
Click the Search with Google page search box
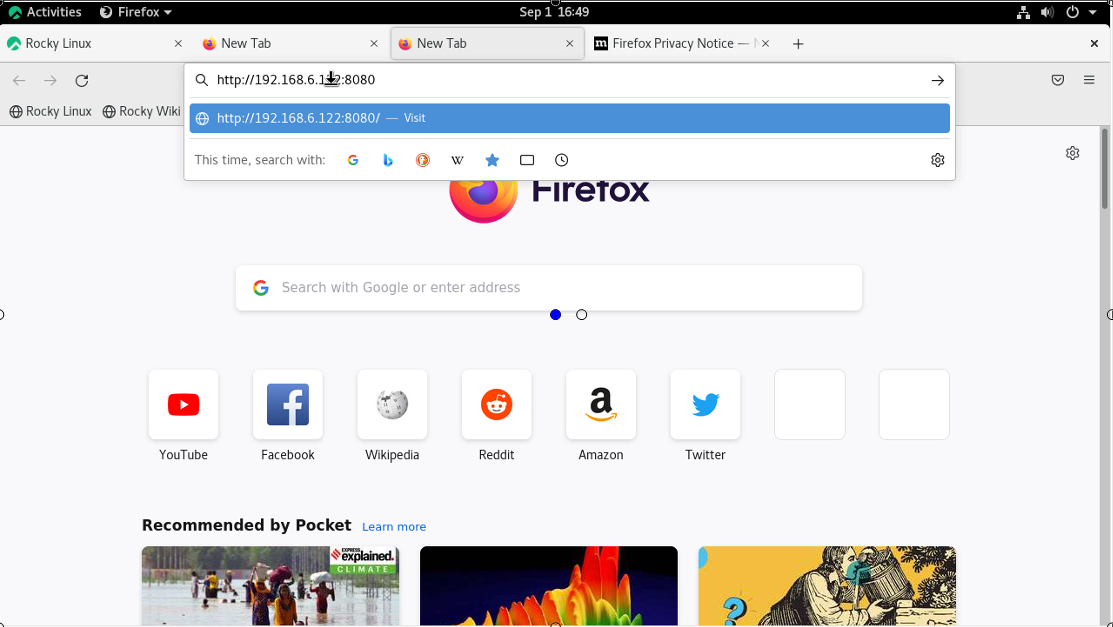[549, 288]
